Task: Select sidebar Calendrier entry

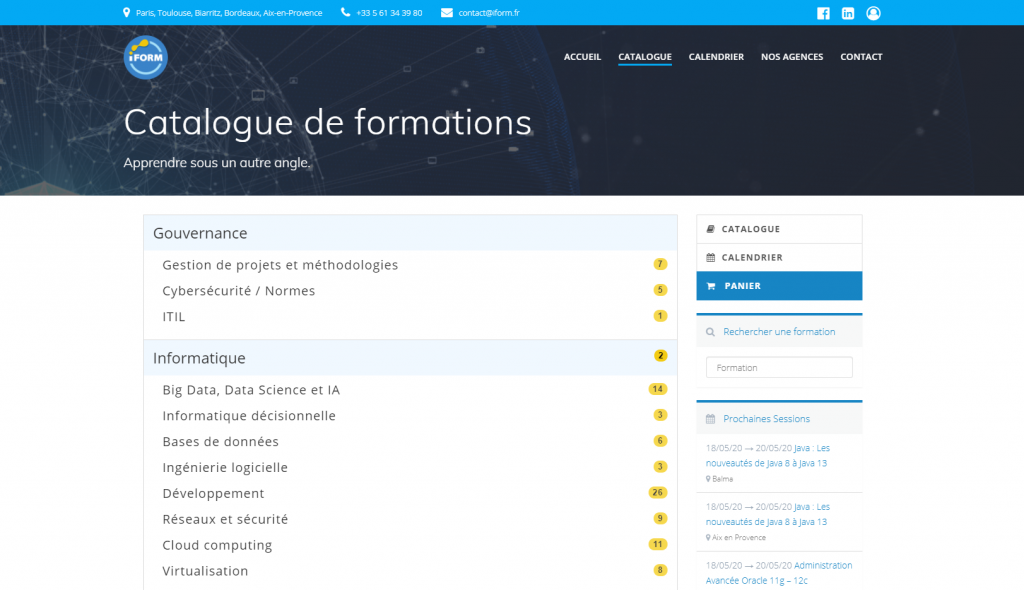Action: pos(779,257)
